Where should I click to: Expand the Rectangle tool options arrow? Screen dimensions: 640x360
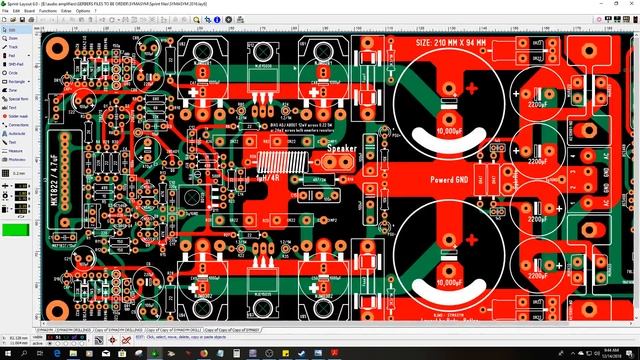(29, 82)
